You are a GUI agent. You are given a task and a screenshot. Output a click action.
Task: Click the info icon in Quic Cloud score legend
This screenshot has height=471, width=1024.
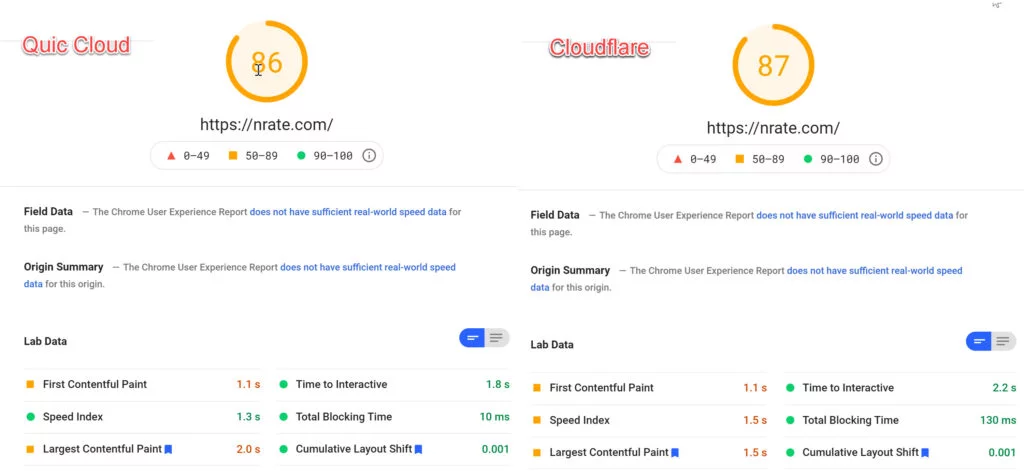point(369,155)
